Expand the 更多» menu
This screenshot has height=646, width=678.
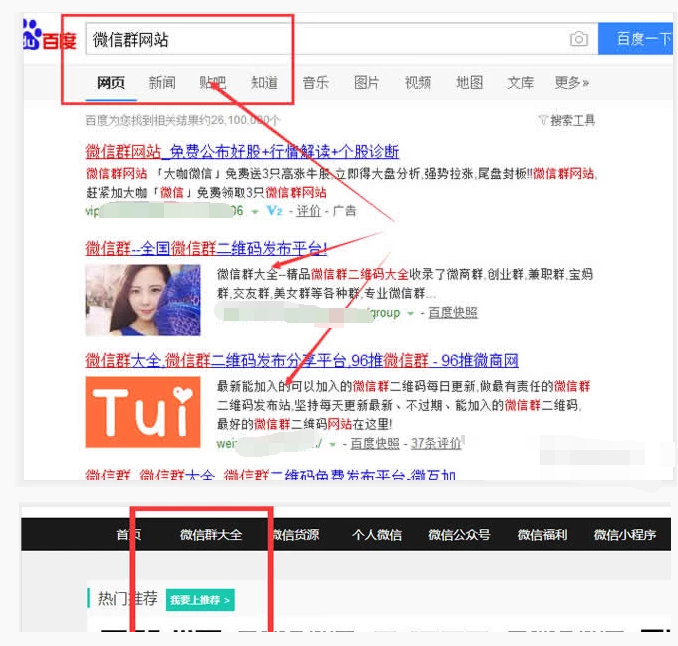coord(572,83)
